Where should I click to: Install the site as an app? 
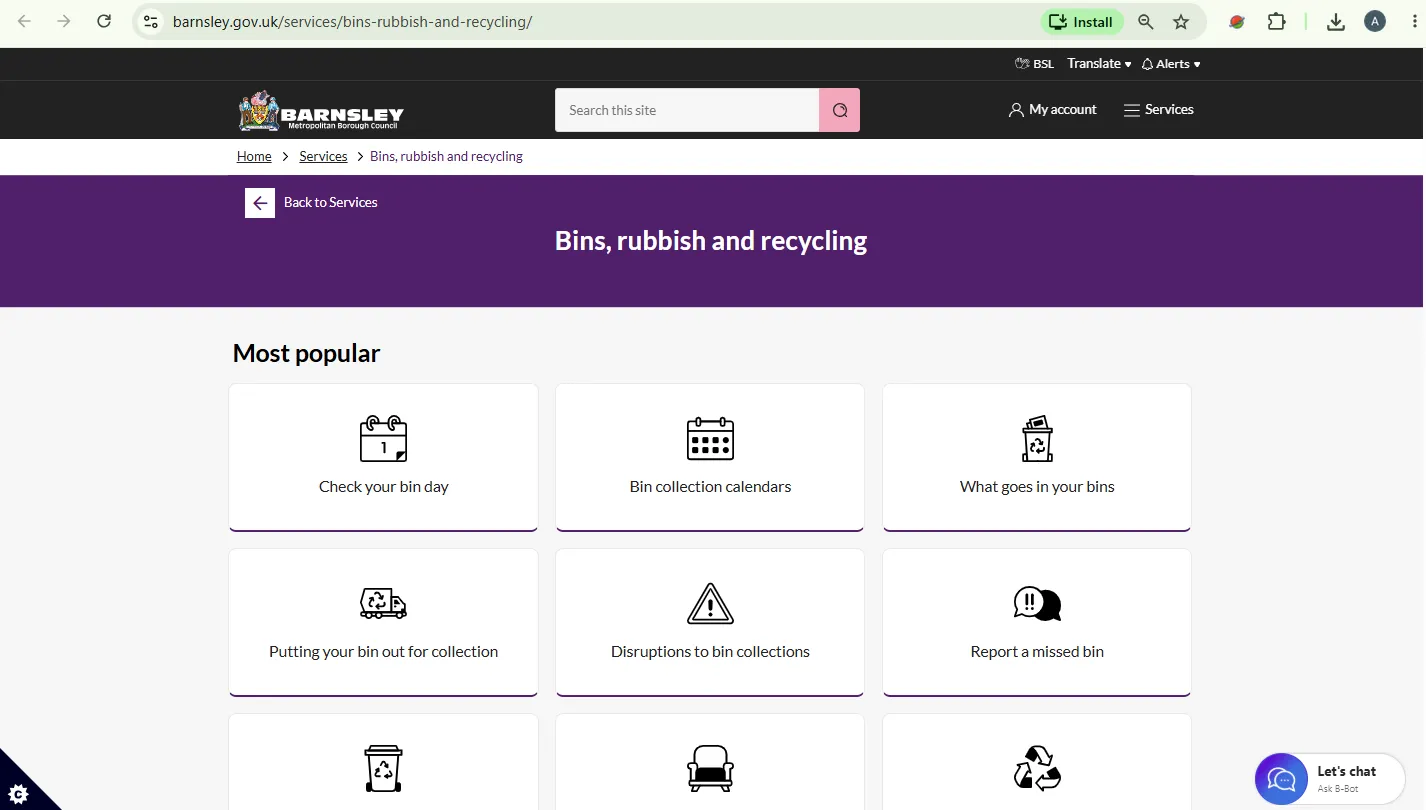point(1082,21)
